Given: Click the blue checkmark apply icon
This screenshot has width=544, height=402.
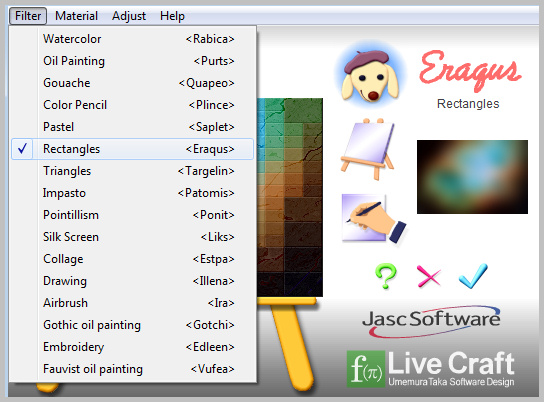Looking at the screenshot, I should pyautogui.click(x=473, y=276).
